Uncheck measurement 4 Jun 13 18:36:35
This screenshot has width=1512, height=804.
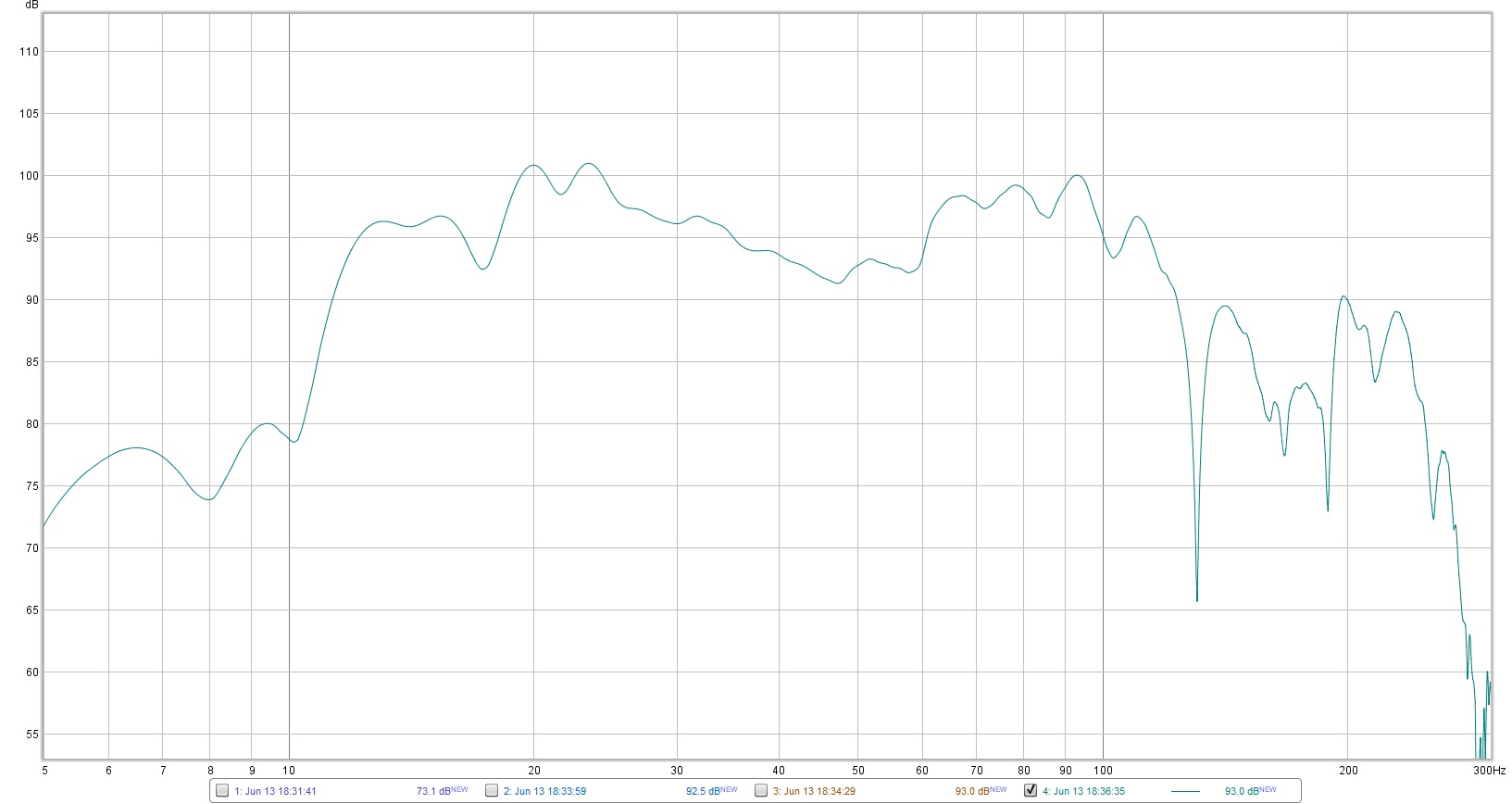[1031, 790]
